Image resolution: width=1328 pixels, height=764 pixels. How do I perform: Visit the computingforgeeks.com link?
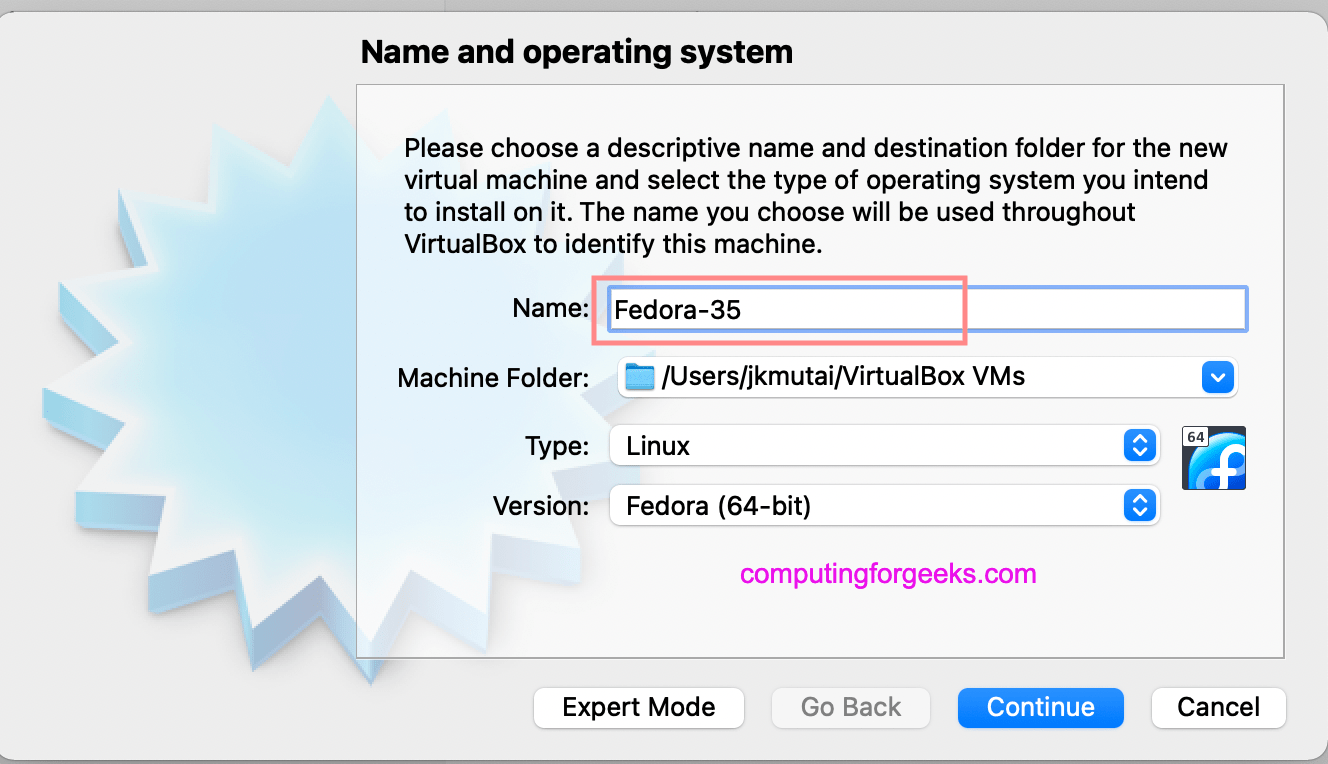886,573
